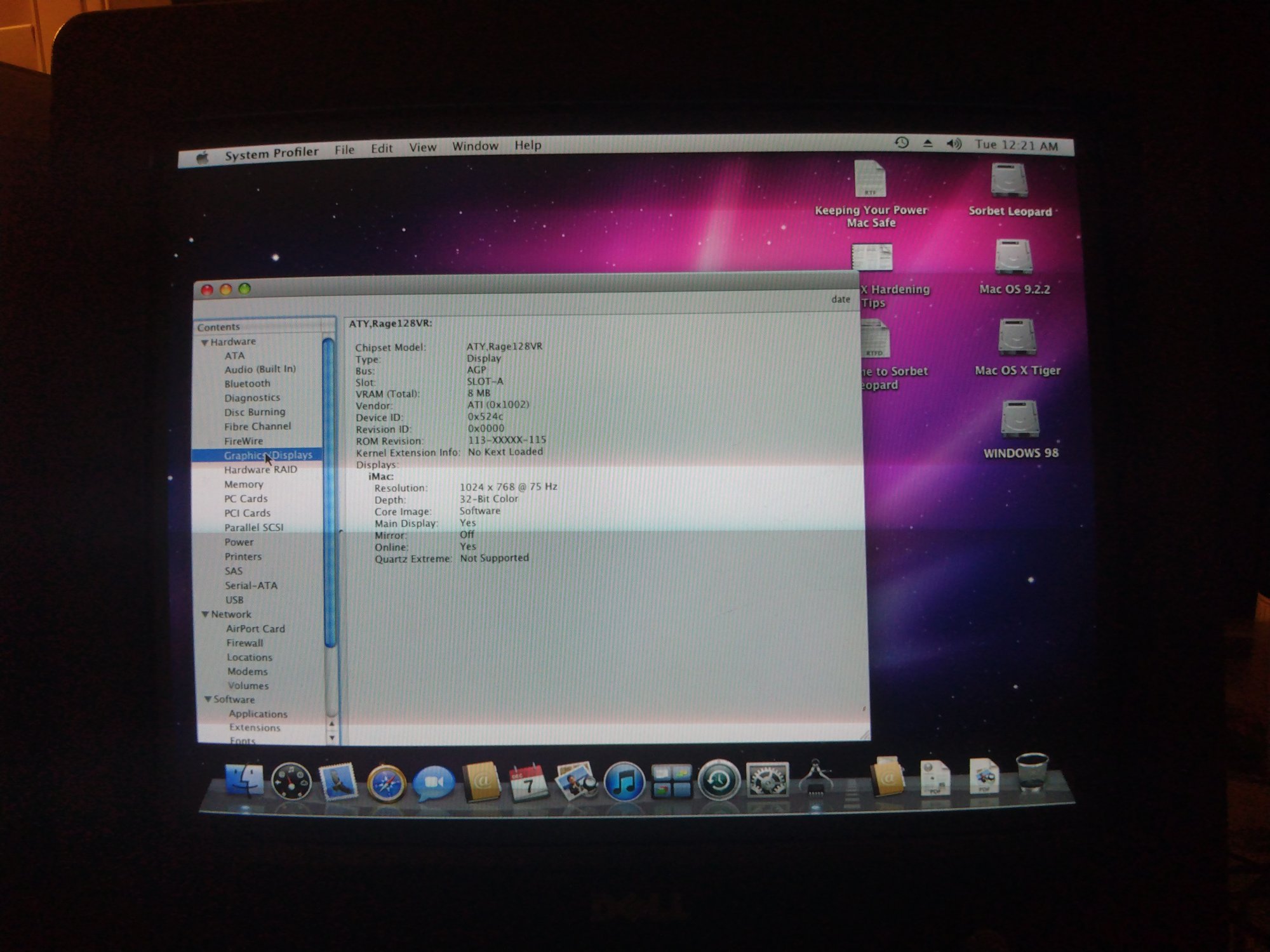Screen dimensions: 1270x952
Task: Open iChat from the dock
Action: click(434, 784)
